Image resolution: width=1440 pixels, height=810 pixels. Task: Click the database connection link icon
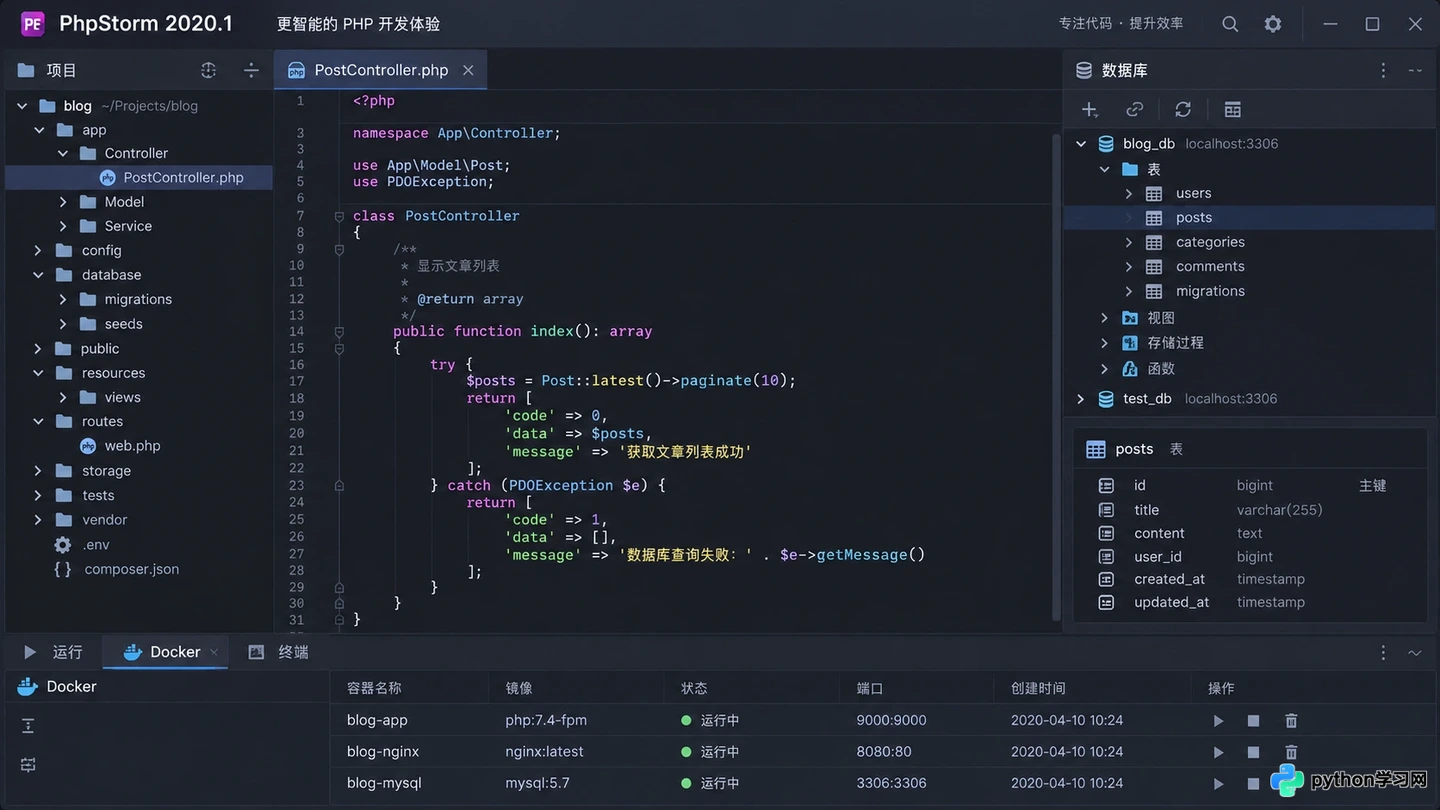pyautogui.click(x=1135, y=109)
